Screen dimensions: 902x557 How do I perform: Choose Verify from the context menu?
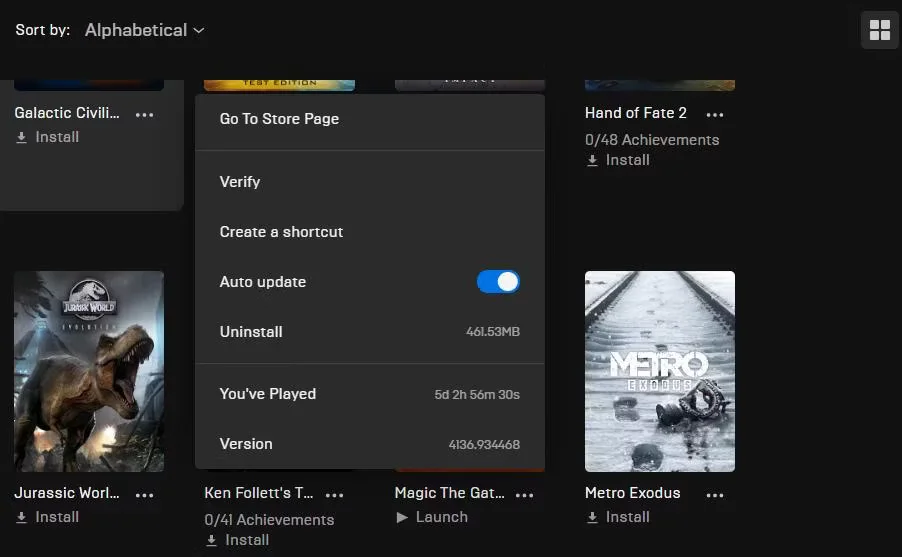[370, 182]
